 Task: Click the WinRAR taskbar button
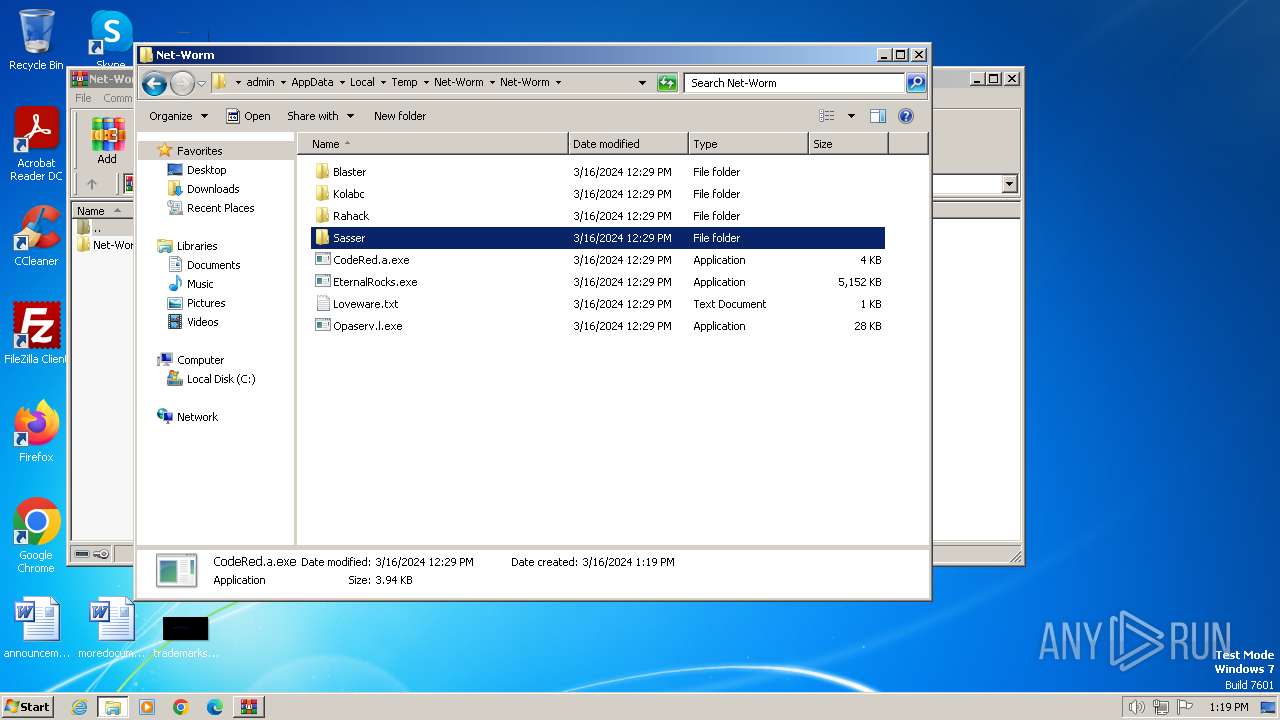click(x=248, y=707)
